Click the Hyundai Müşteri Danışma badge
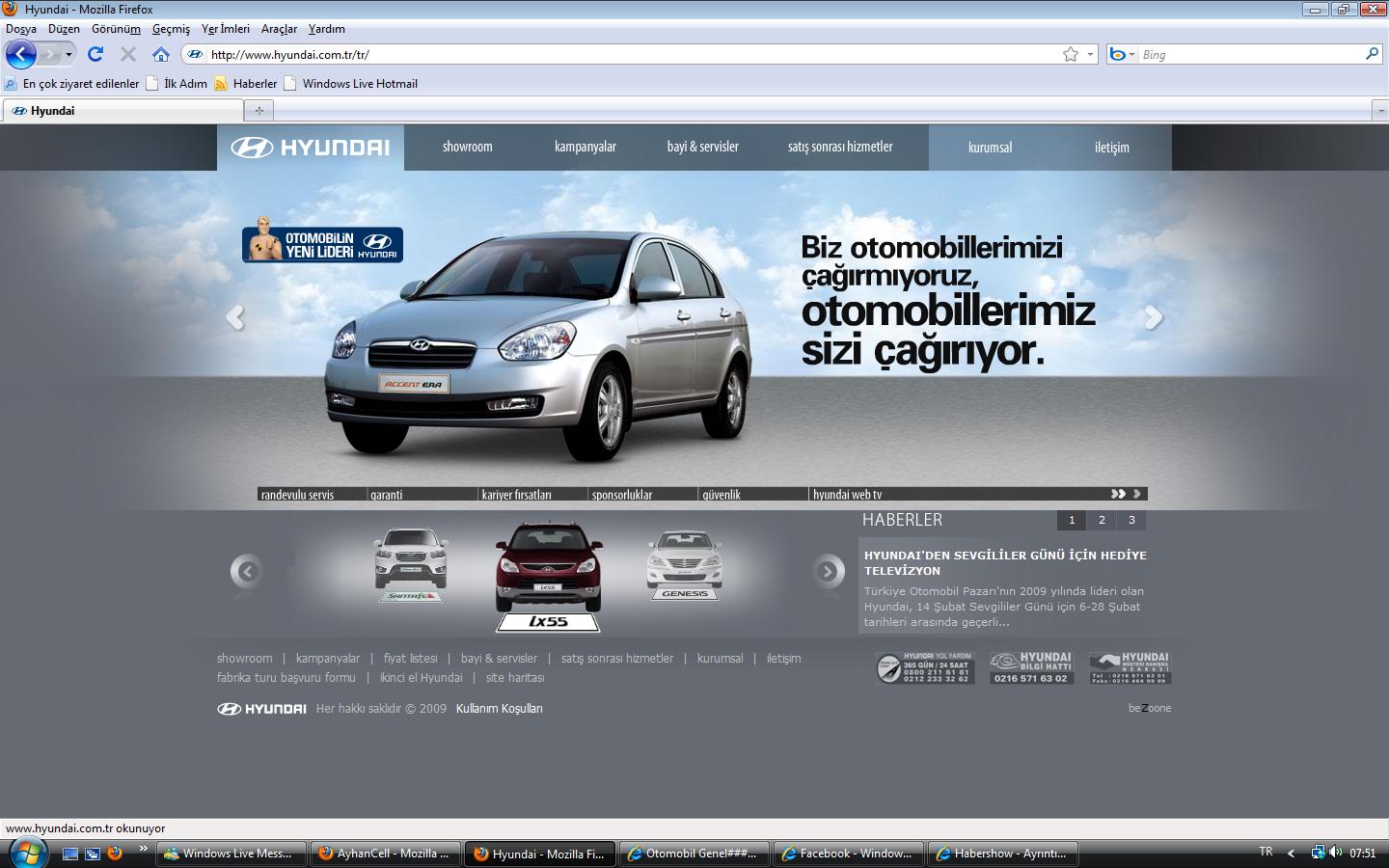 1130,667
